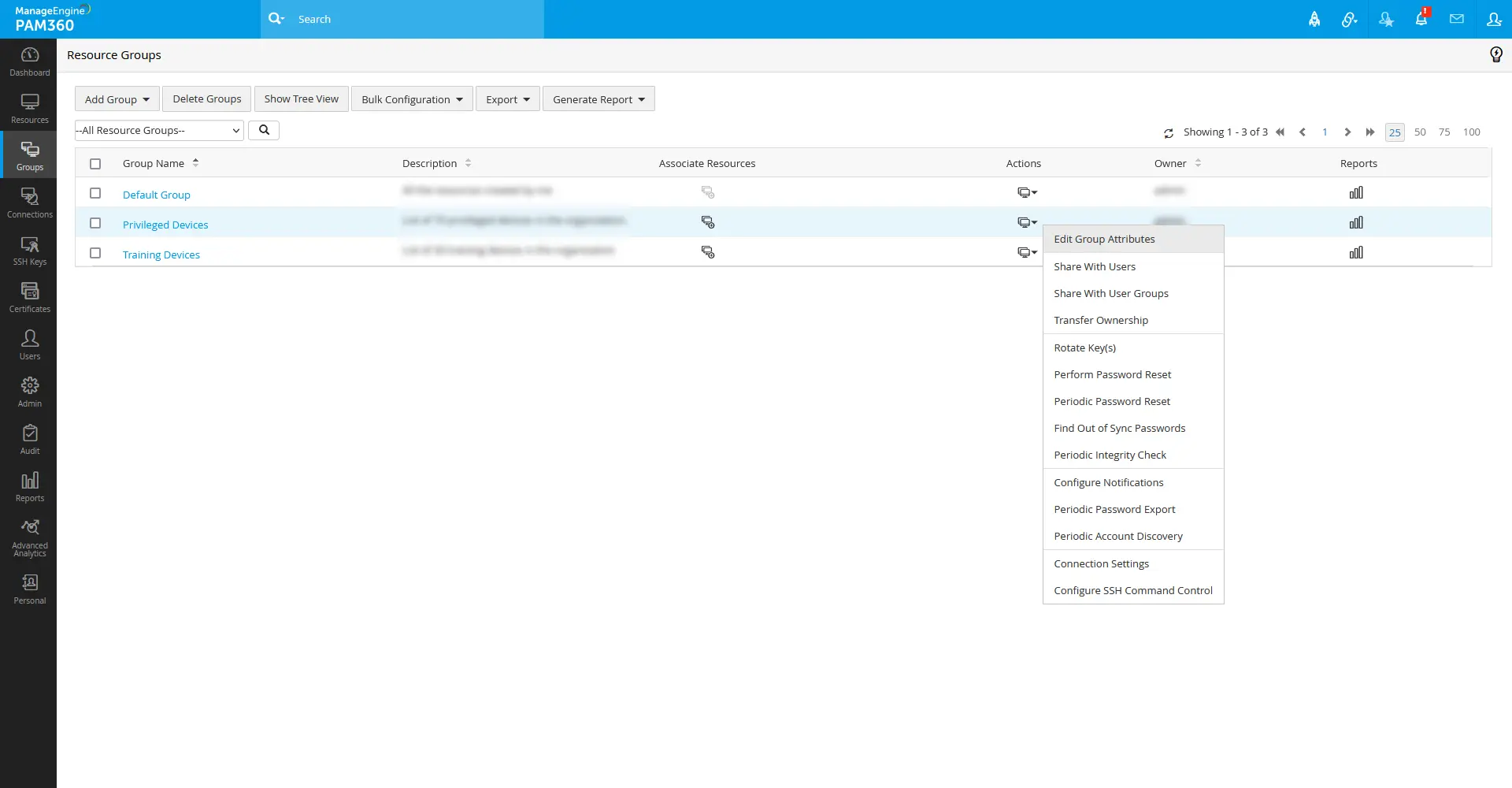1512x788 pixels.
Task: Open the Bulk Configuration dropdown
Action: coord(411,99)
